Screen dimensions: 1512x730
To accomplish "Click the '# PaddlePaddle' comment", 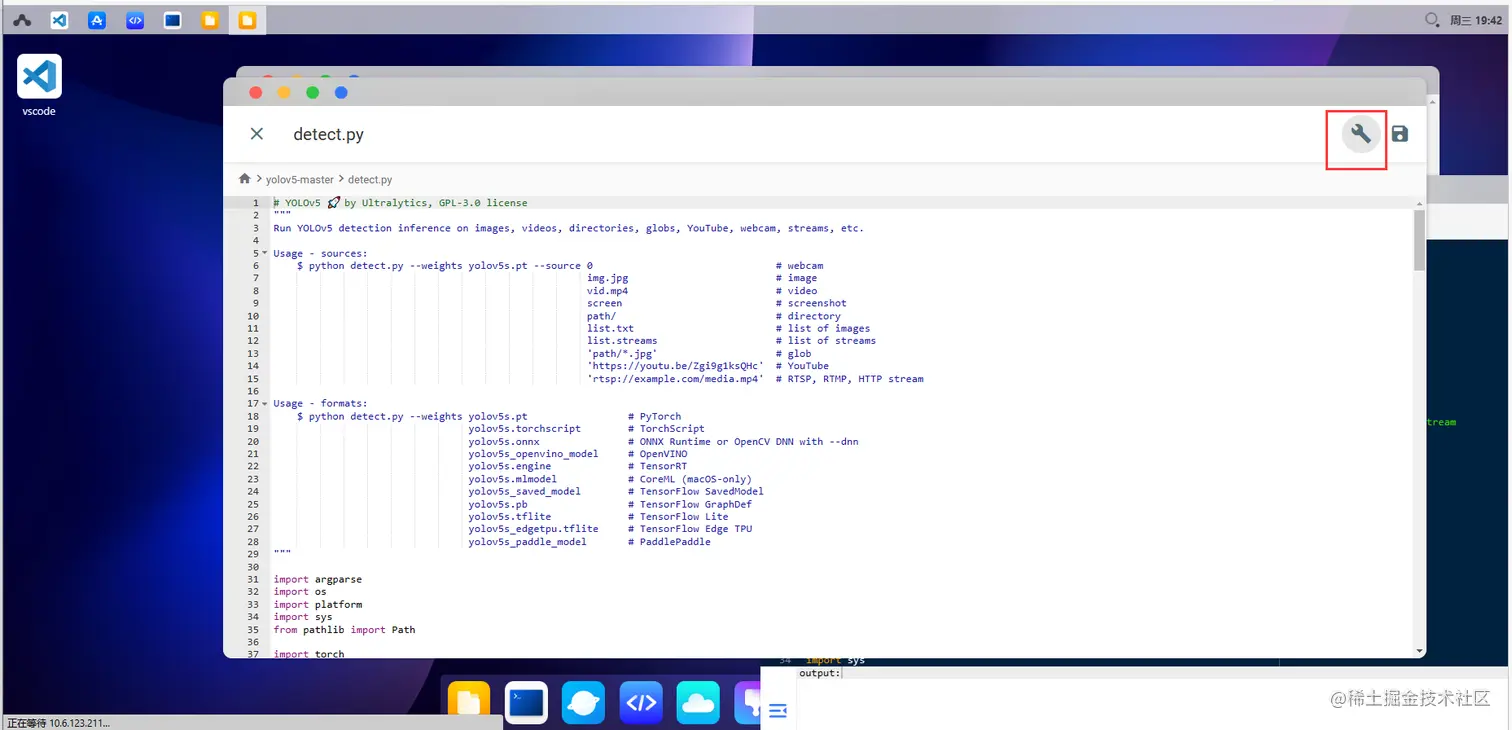I will (x=670, y=542).
